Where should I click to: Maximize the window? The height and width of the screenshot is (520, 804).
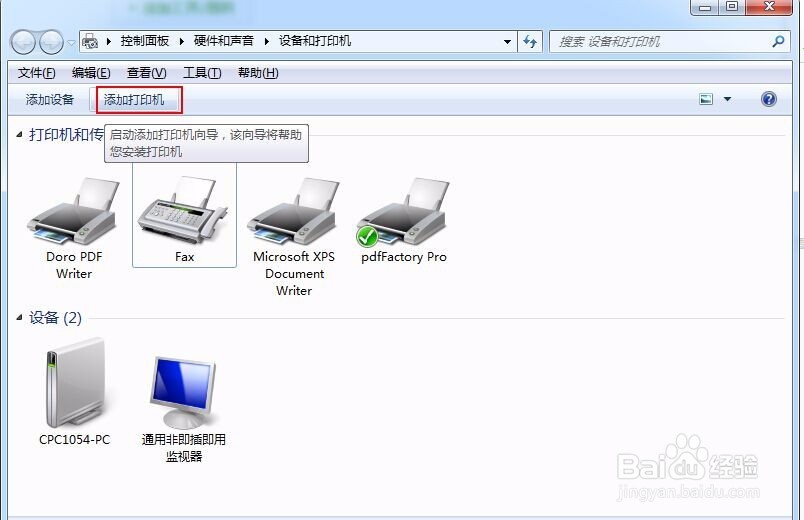732,7
